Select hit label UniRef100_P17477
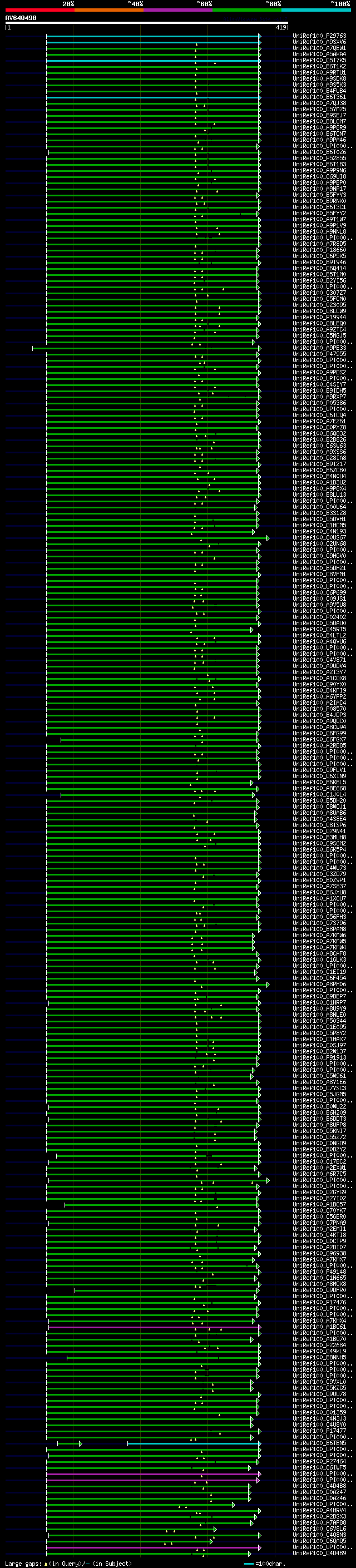The height and width of the screenshot is (1568, 356). [x=319, y=1431]
